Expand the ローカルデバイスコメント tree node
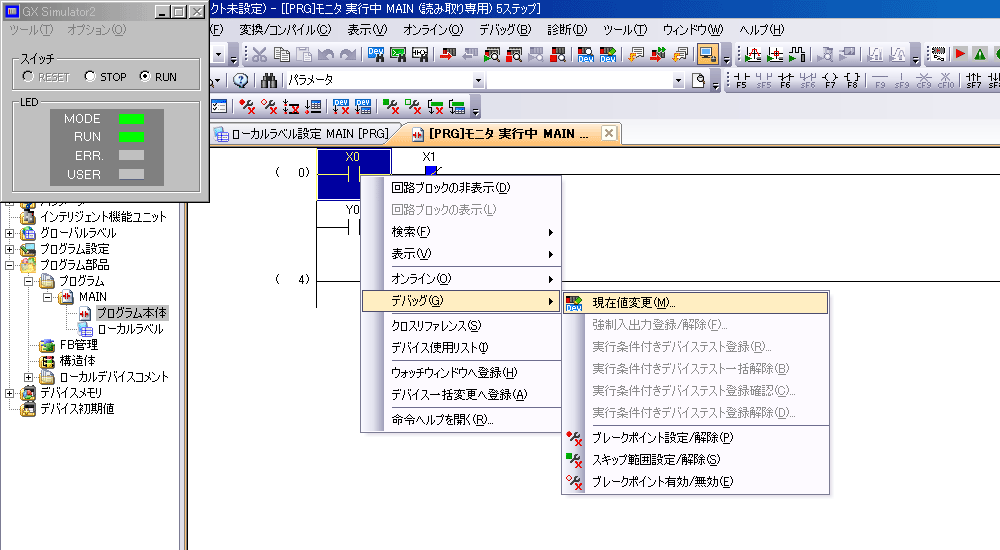The height and width of the screenshot is (550, 1000). point(29,377)
